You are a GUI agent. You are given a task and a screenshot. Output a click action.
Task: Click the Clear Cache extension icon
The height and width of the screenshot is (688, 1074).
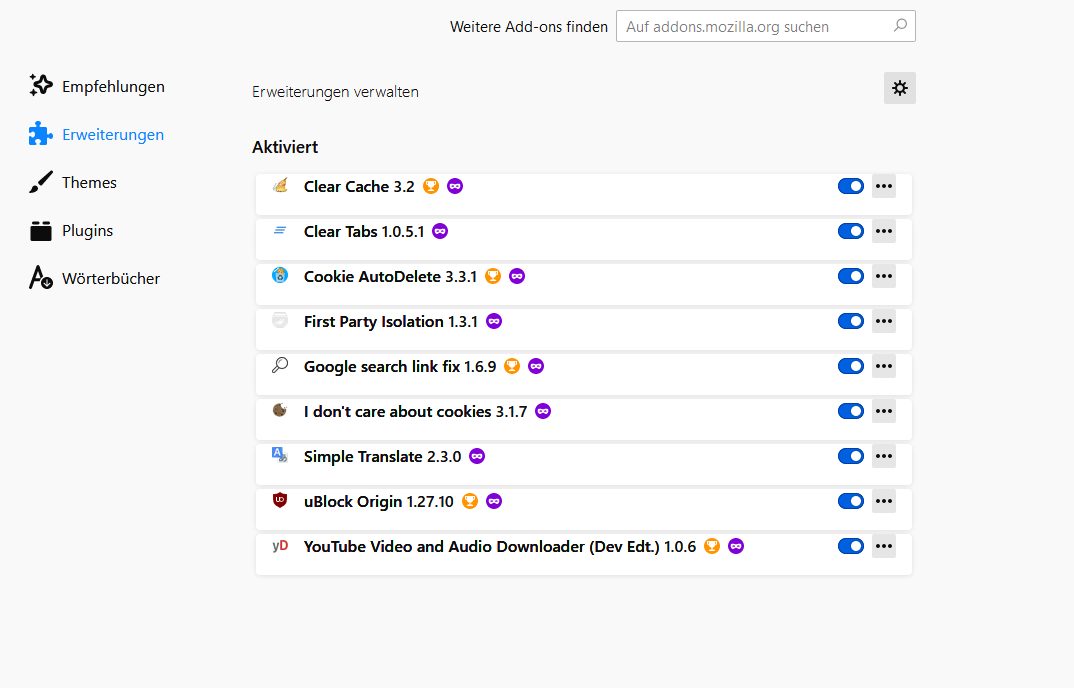tap(280, 185)
